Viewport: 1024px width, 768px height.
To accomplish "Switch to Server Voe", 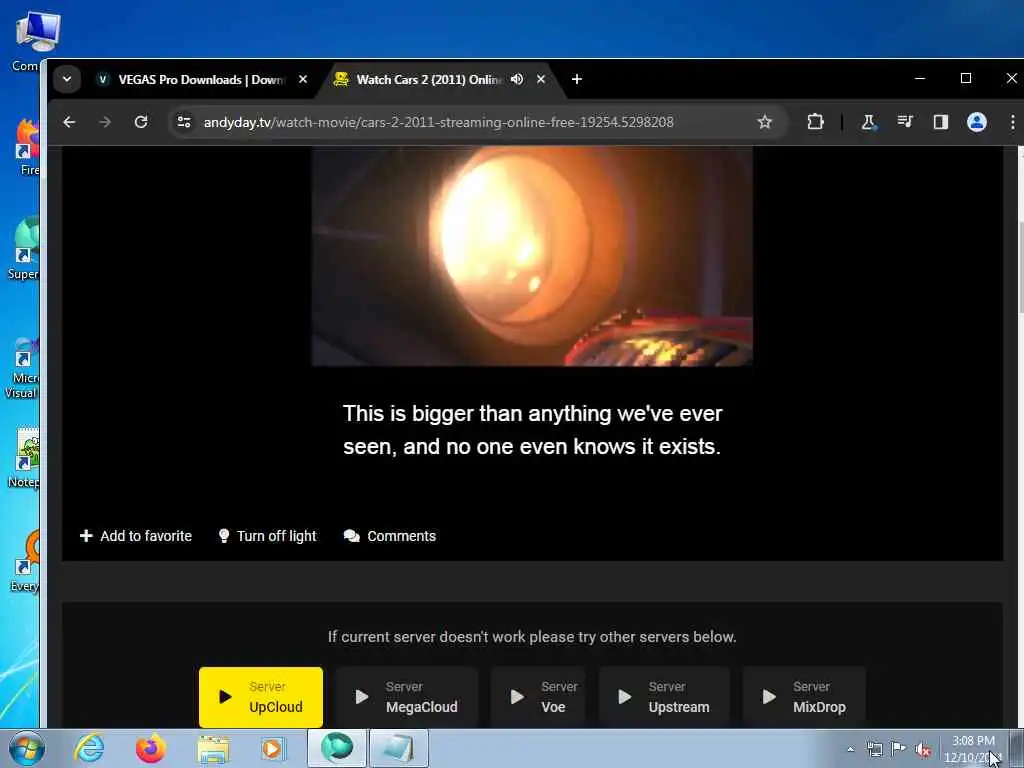I will (x=538, y=697).
